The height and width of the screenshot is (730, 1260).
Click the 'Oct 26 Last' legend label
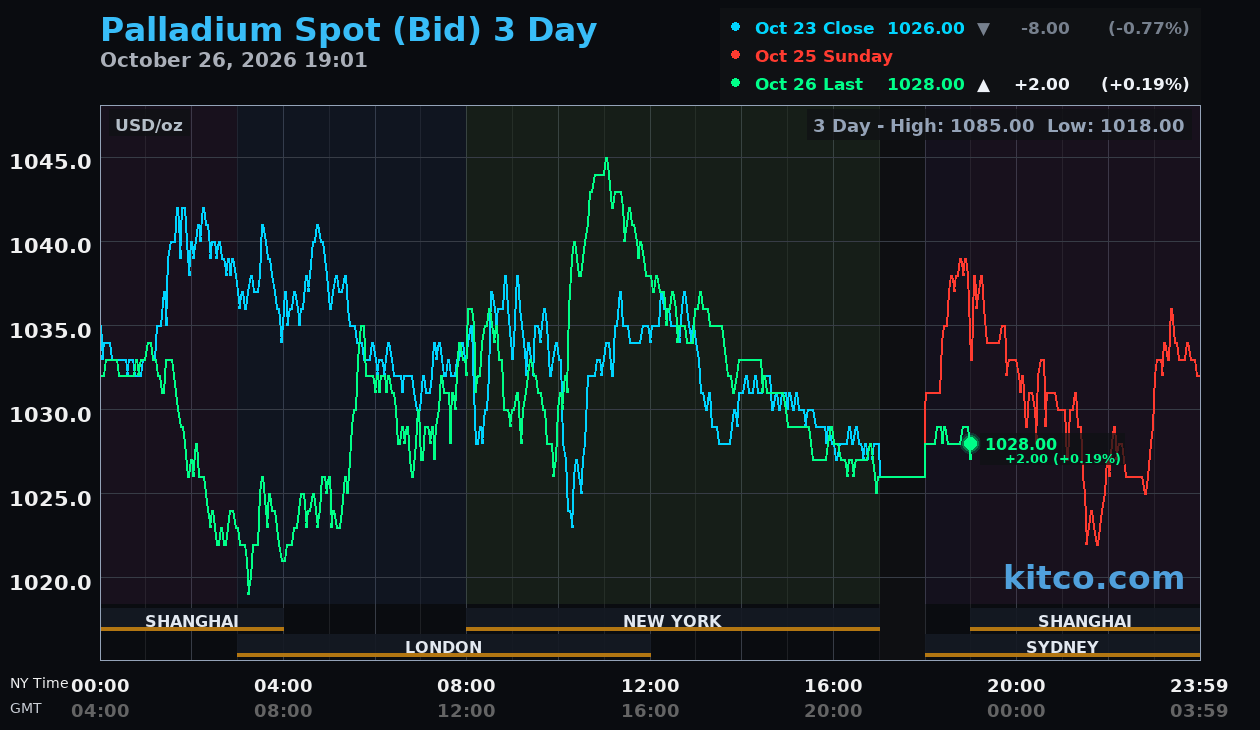tap(809, 84)
